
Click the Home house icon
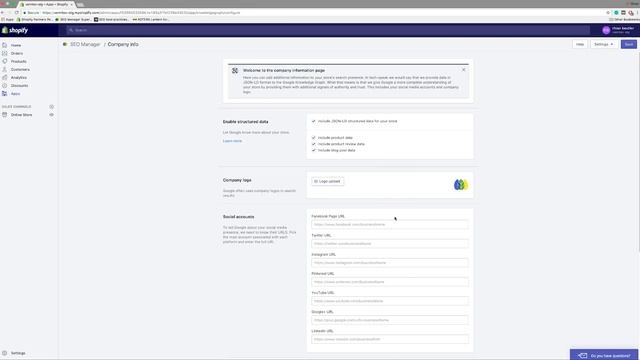coord(4,45)
